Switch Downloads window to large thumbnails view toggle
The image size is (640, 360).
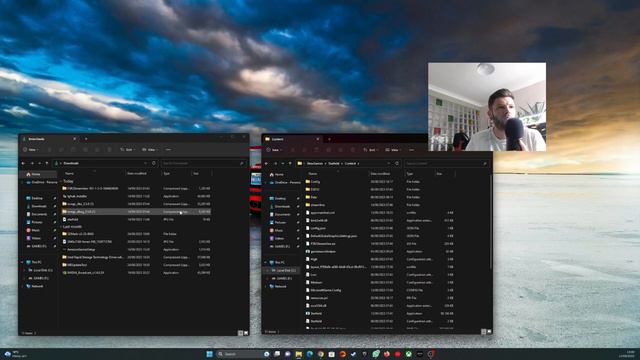point(246,333)
